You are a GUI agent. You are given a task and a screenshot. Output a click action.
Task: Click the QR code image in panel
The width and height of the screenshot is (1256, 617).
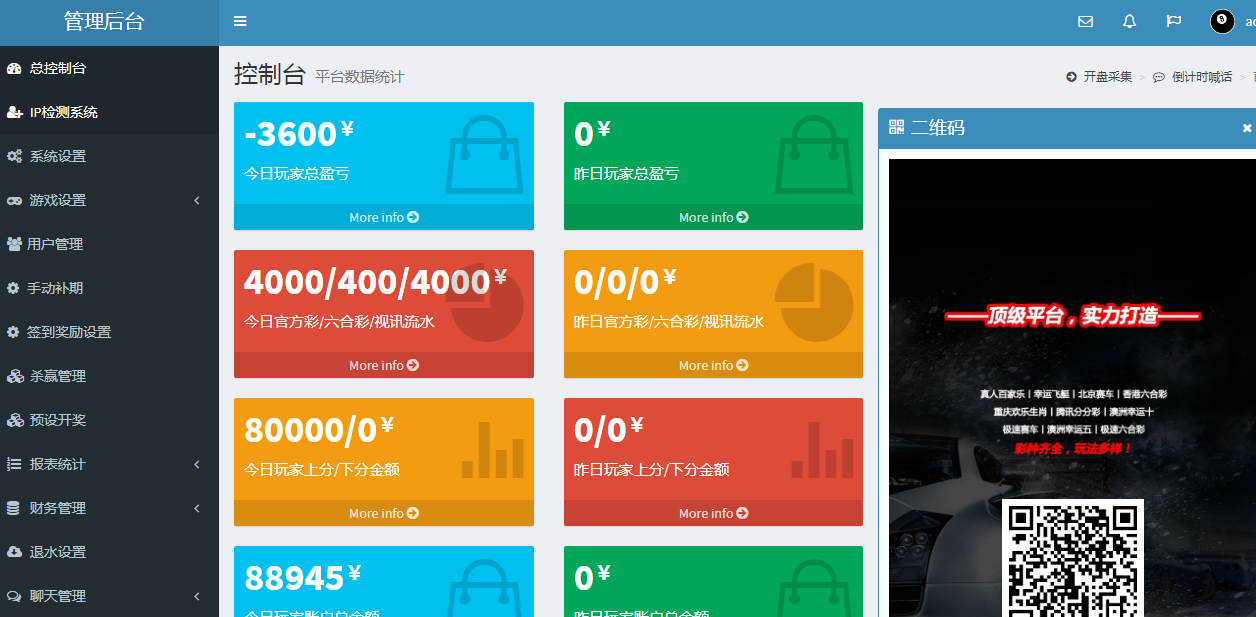(1073, 558)
